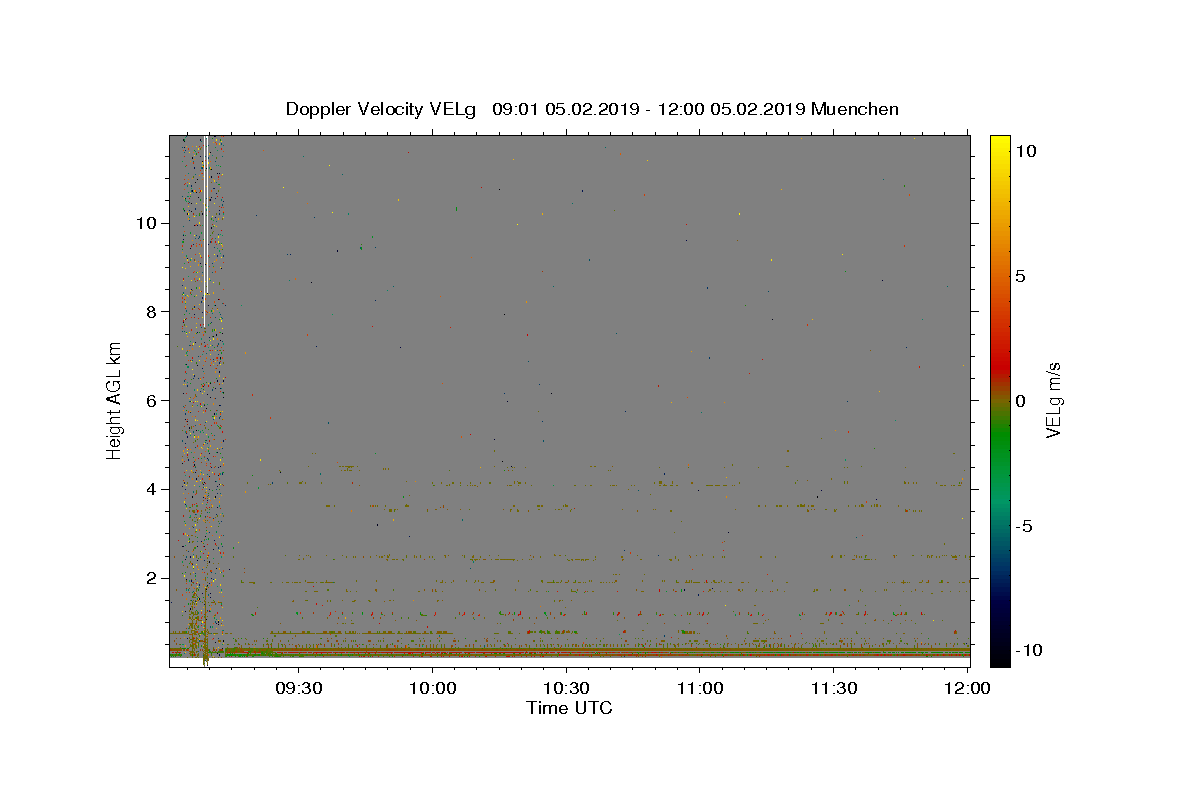Click the 12:00 time tick label
1200x800 pixels.
click(968, 688)
